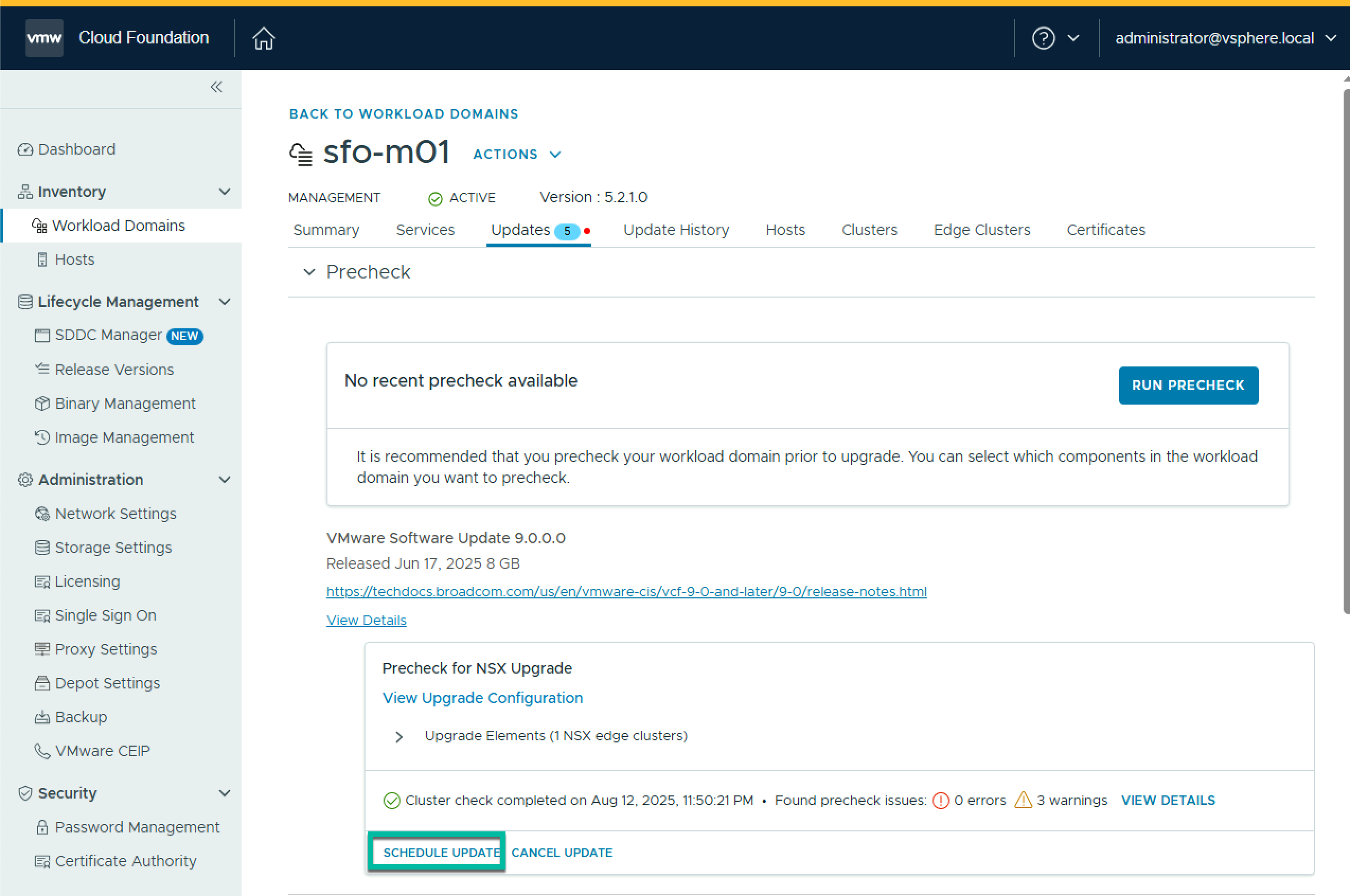The width and height of the screenshot is (1350, 896).
Task: Click SCHEDULE UPDATE
Action: 441,852
